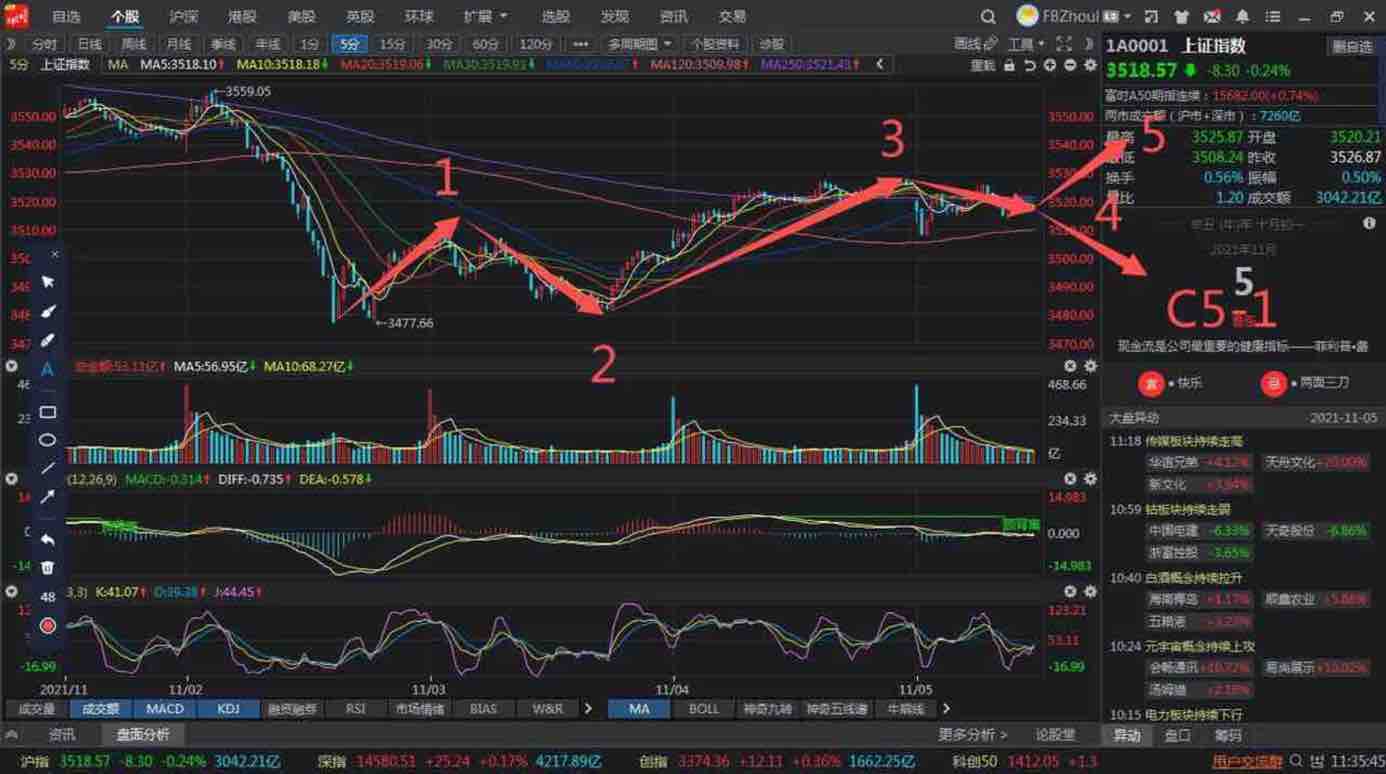The width and height of the screenshot is (1386, 774).
Task: Switch night mode moon icon
Action: (1088, 44)
